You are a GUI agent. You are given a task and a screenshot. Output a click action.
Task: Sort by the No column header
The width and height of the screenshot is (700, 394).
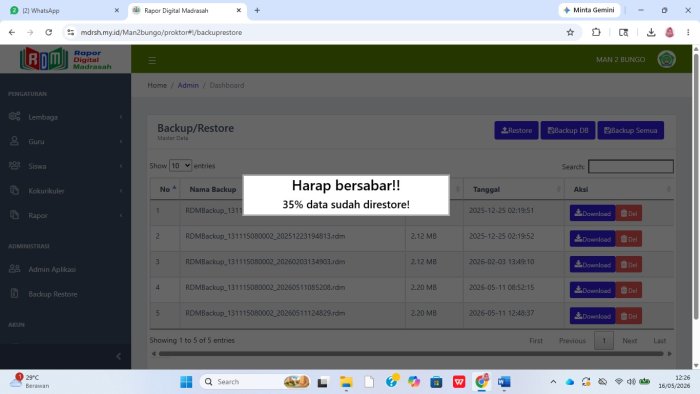tap(165, 189)
